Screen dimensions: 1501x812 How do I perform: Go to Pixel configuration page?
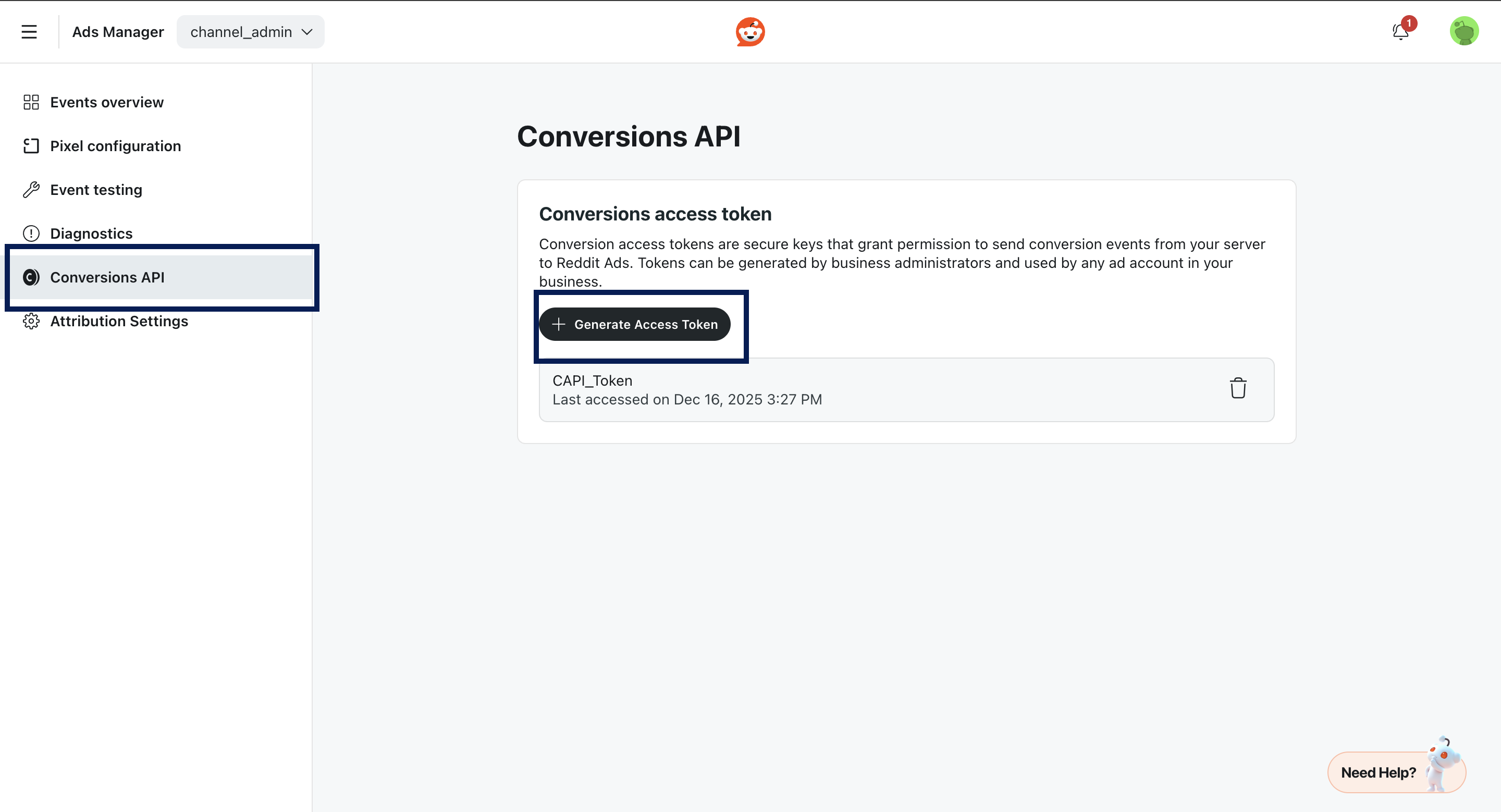point(115,146)
